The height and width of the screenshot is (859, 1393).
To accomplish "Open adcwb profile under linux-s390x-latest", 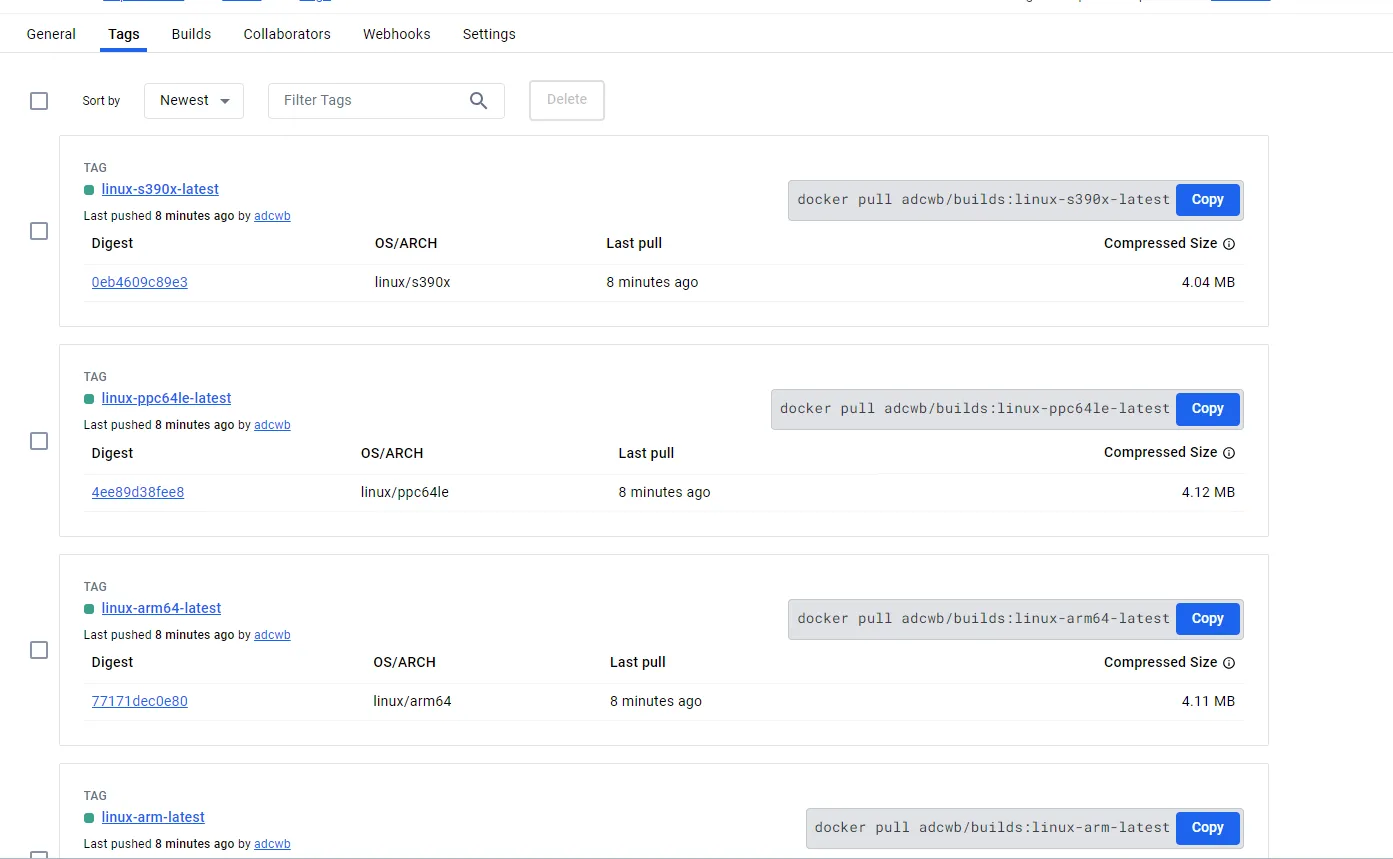I will (272, 216).
